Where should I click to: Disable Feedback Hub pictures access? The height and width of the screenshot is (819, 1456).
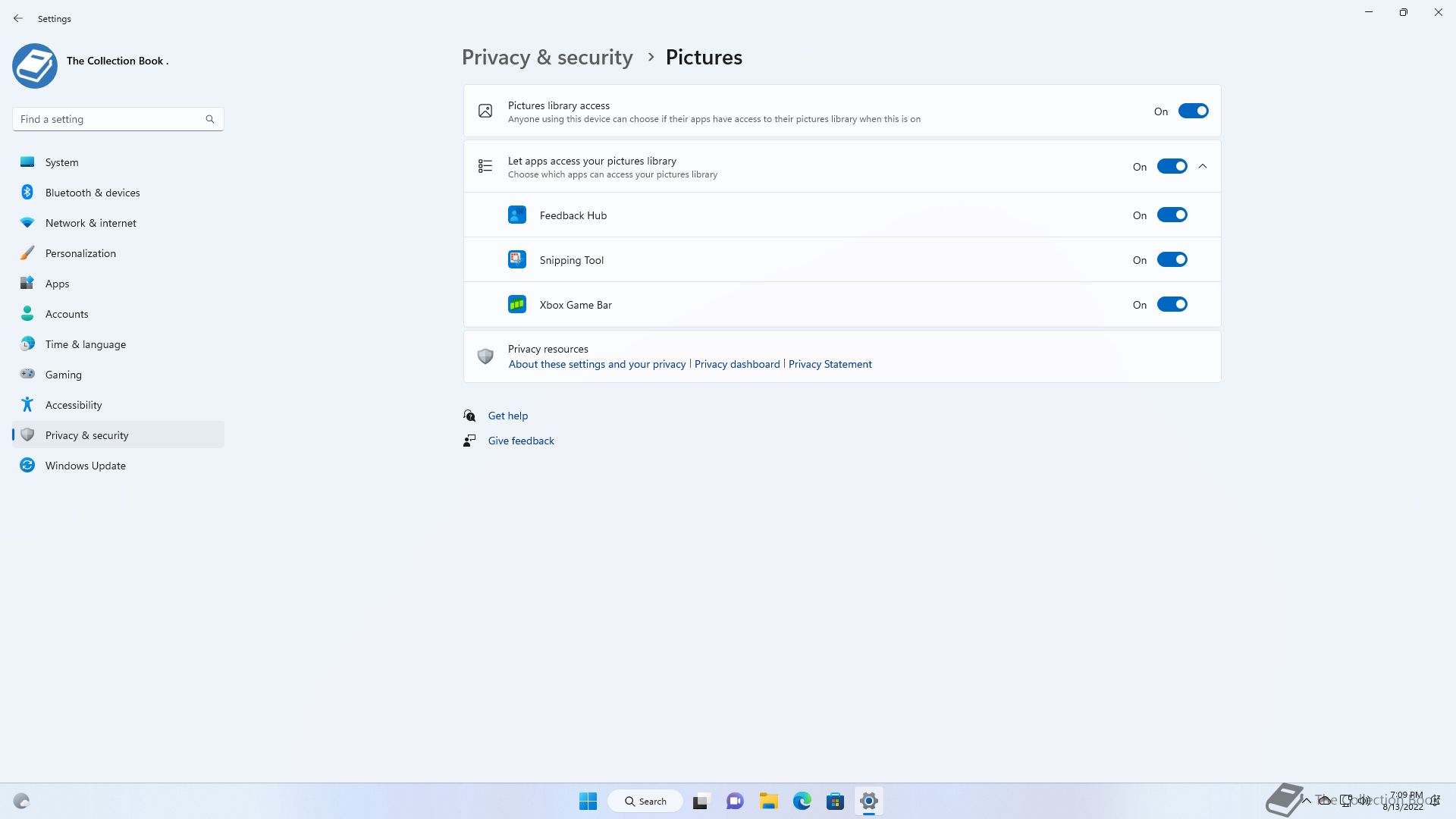(x=1172, y=215)
